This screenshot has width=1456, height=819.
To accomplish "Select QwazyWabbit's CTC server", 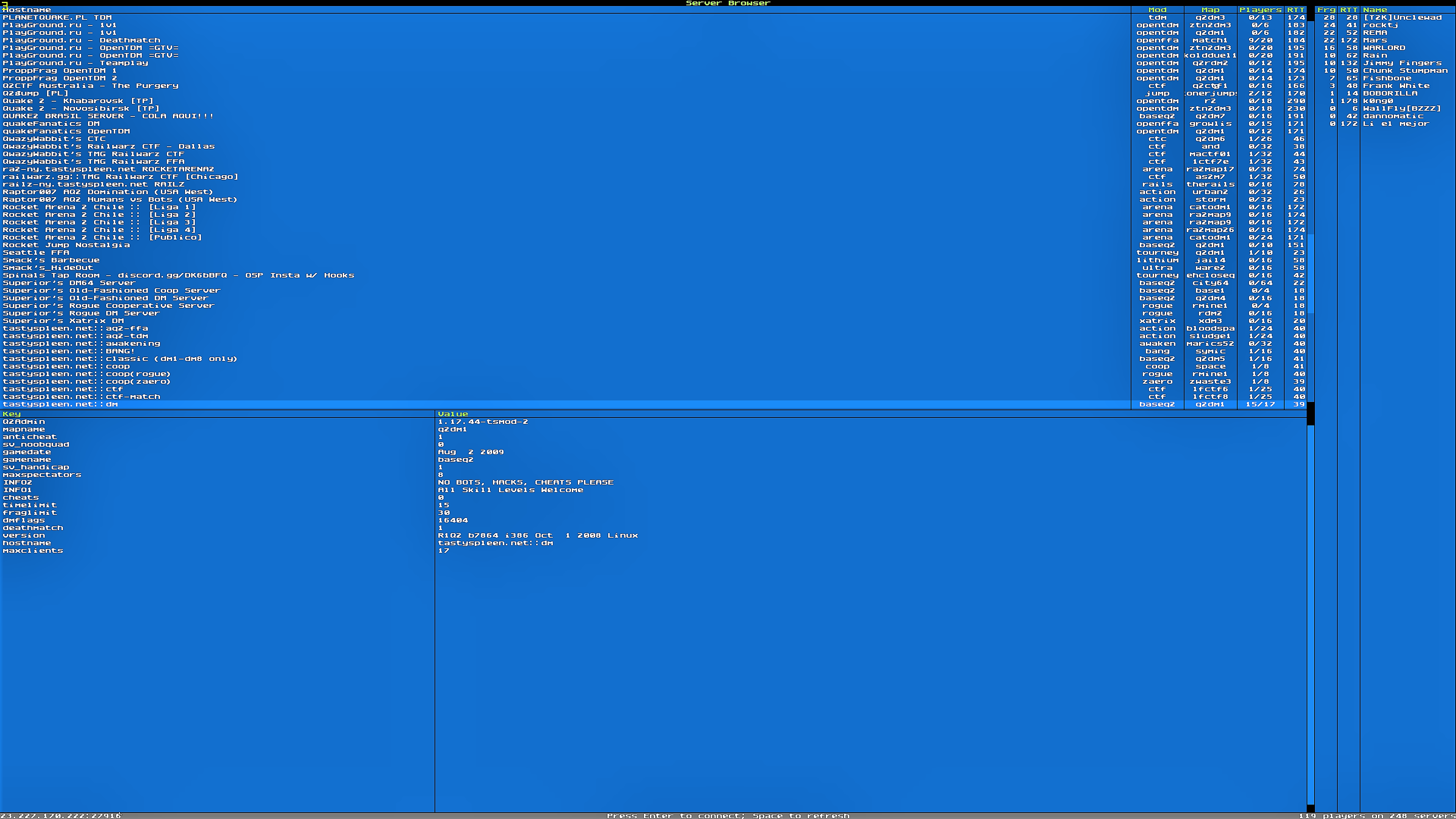I will coord(653,138).
